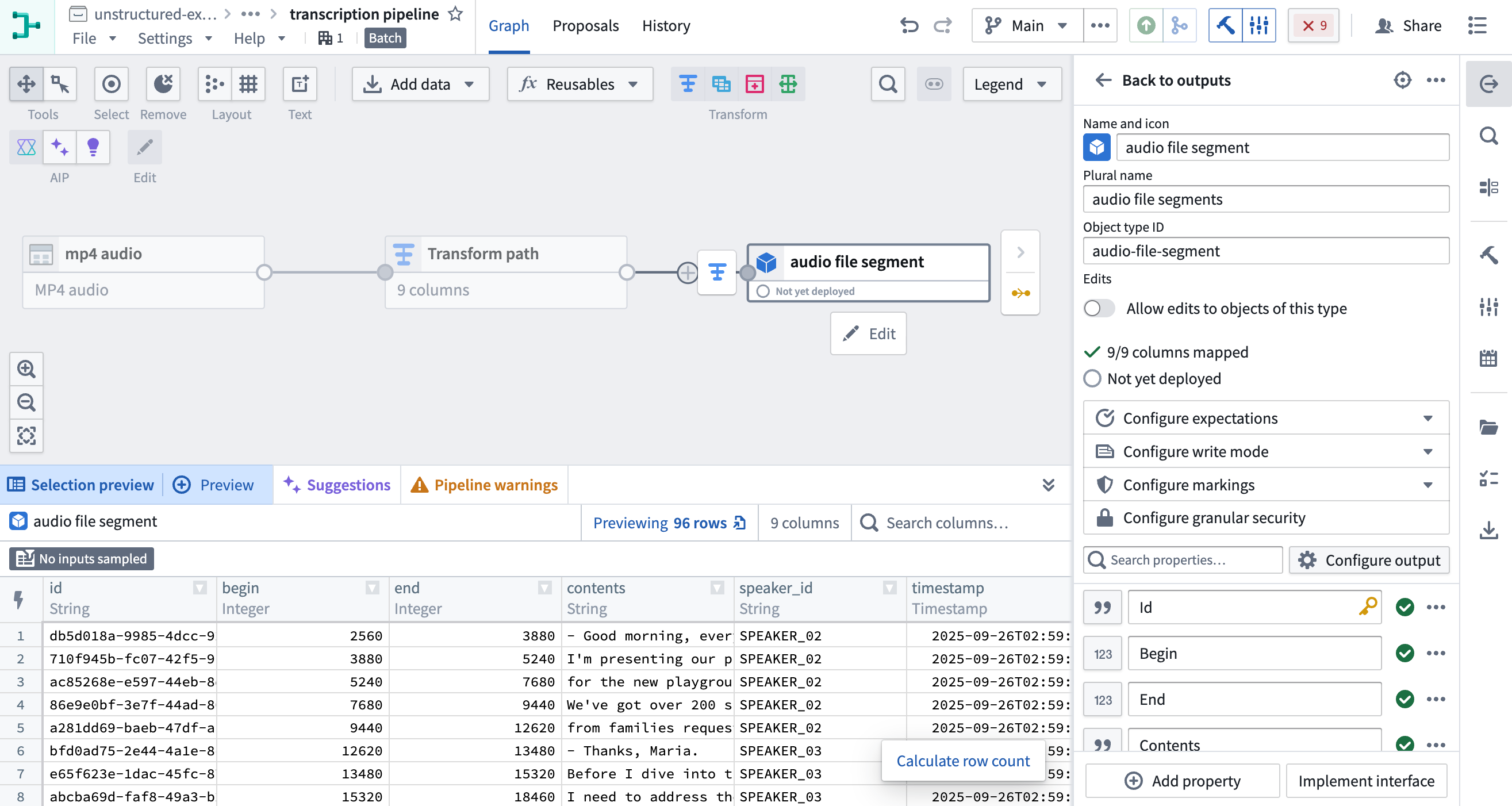Click the undo arrow icon
The width and height of the screenshot is (1512, 806).
tap(908, 26)
